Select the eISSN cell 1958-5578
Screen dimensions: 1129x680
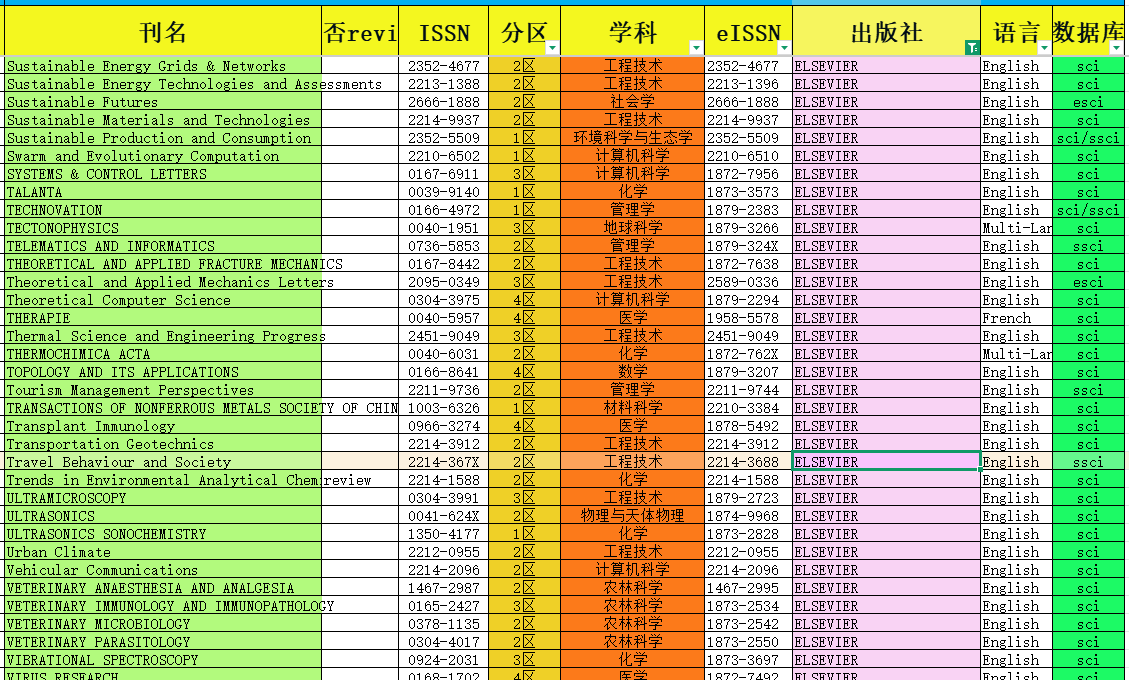click(748, 318)
